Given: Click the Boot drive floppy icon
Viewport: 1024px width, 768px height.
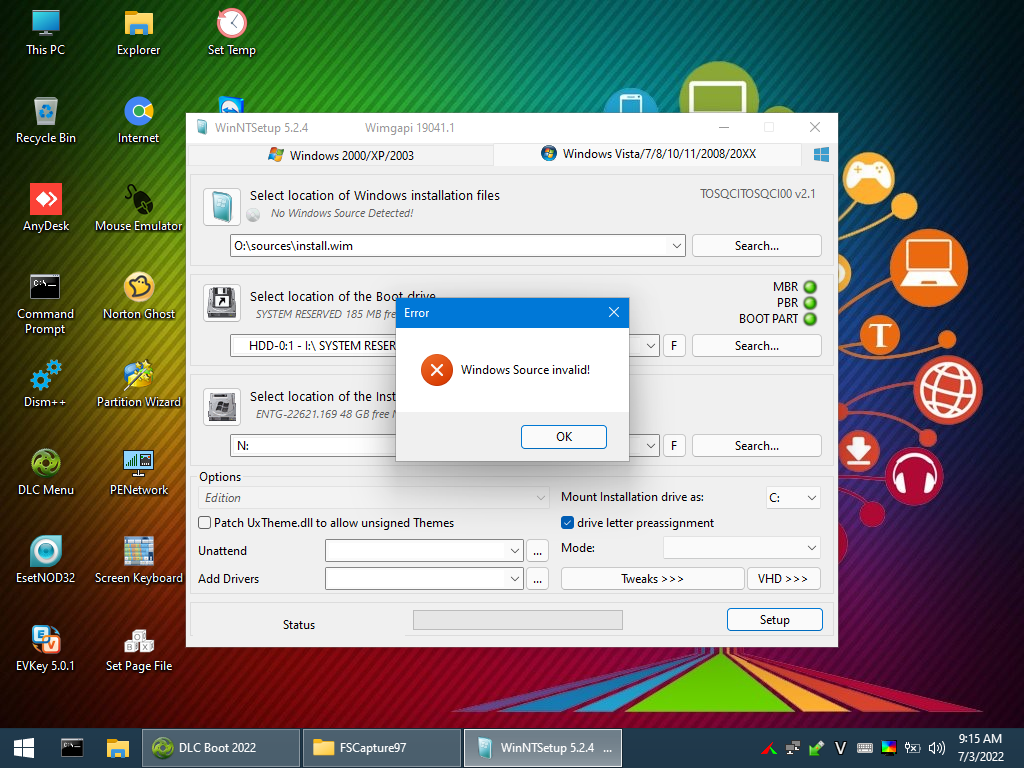Looking at the screenshot, I should pos(222,303).
